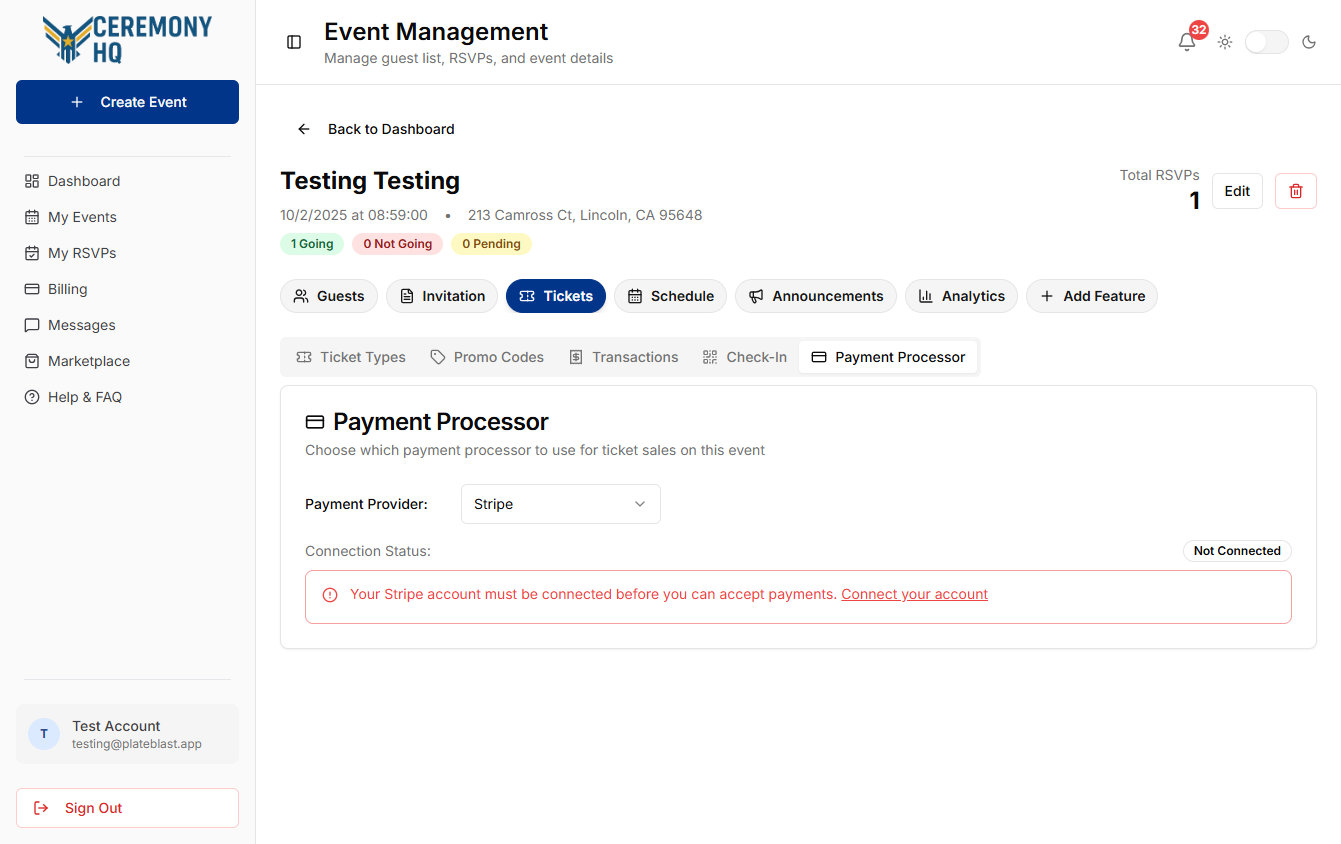Viewport: 1341px width, 844px height.
Task: Open the Promo Codes tab
Action: [487, 357]
